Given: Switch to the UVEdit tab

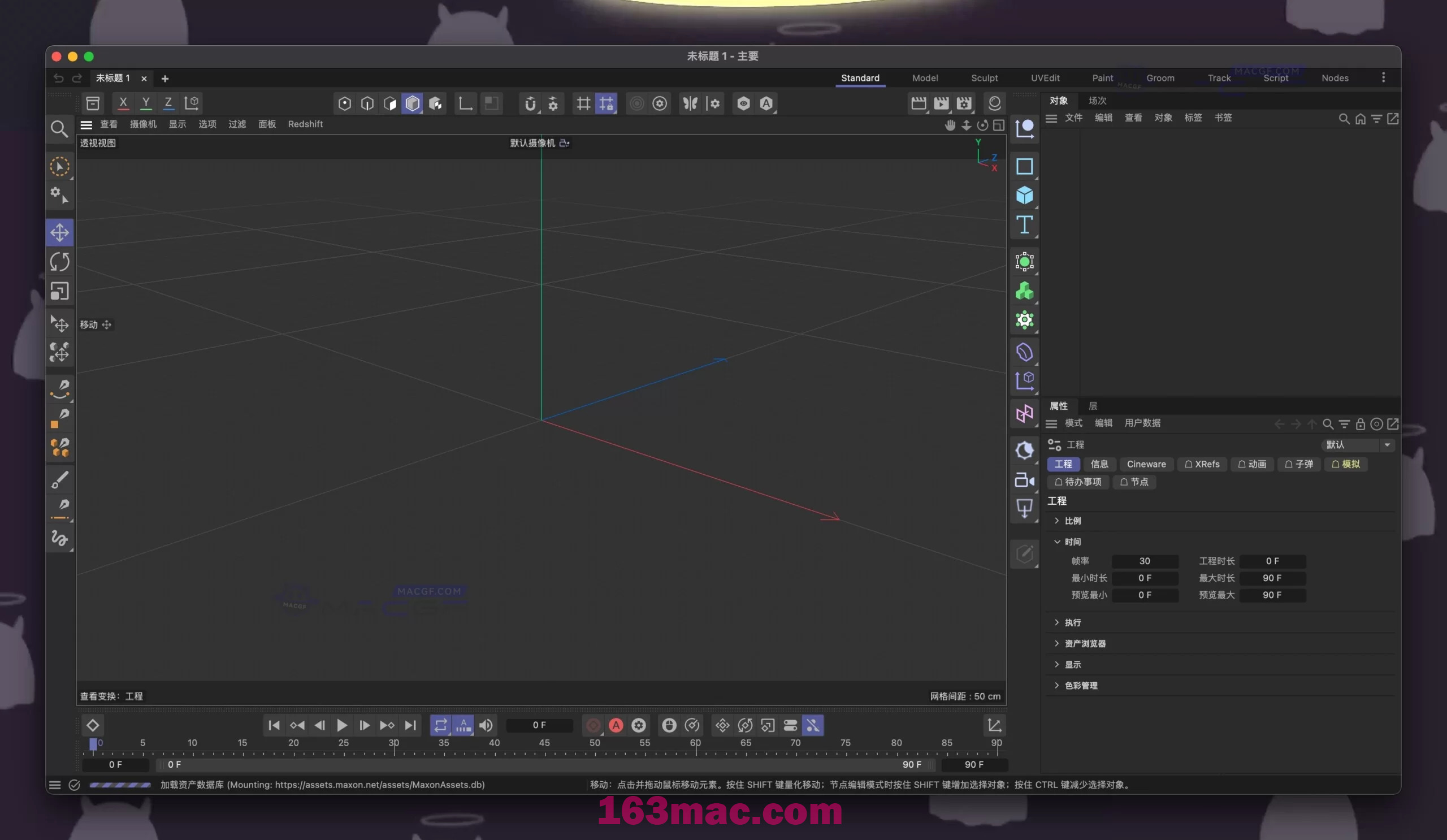Looking at the screenshot, I should (x=1045, y=77).
